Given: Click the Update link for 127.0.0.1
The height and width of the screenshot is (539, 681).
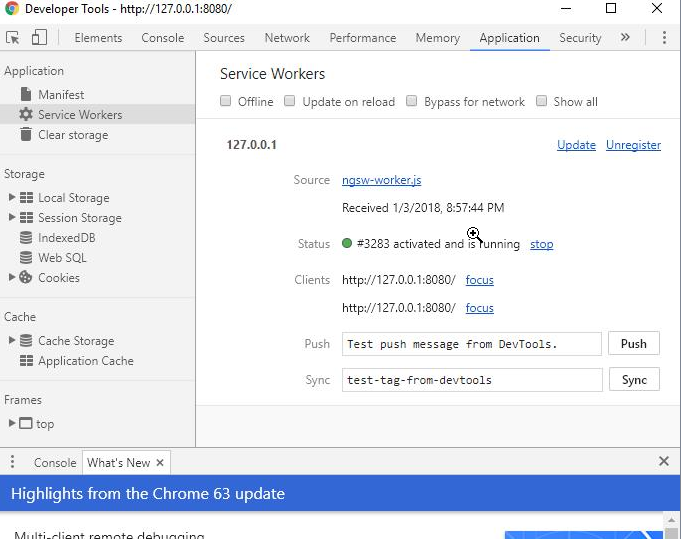Looking at the screenshot, I should [576, 145].
